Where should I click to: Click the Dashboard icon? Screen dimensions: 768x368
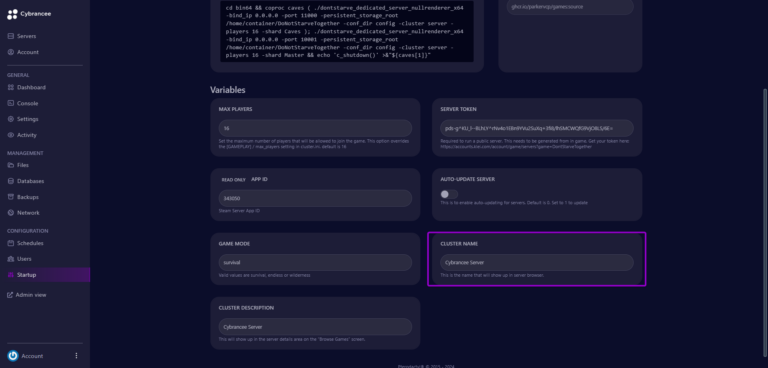(x=11, y=87)
